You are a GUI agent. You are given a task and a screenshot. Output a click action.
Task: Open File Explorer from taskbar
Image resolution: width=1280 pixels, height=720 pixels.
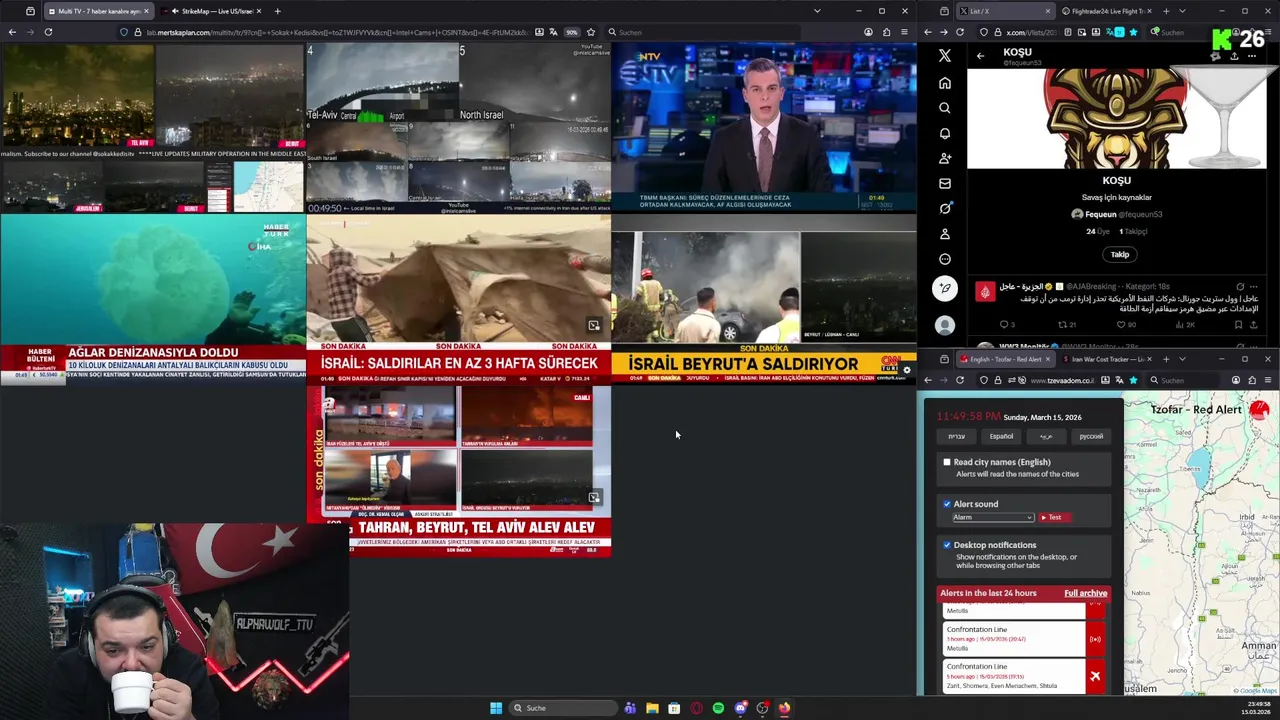point(652,708)
